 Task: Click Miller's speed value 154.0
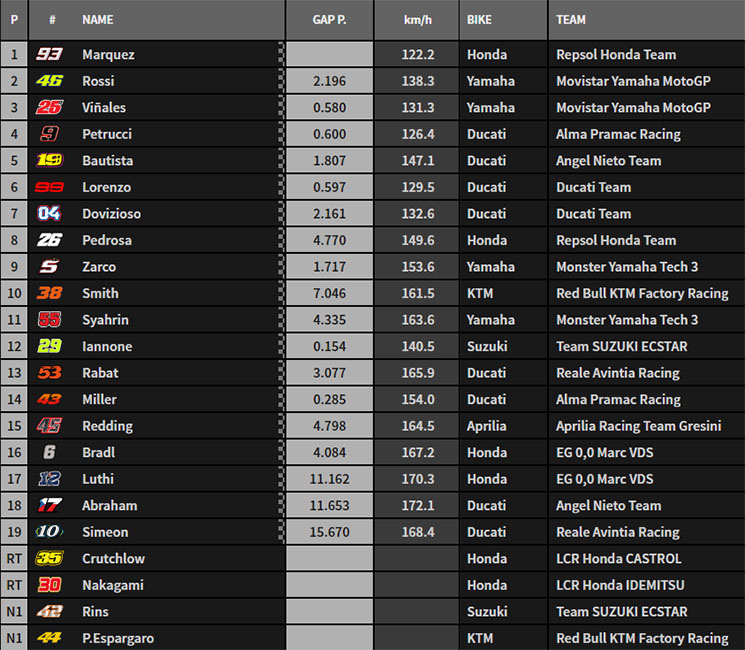point(418,399)
